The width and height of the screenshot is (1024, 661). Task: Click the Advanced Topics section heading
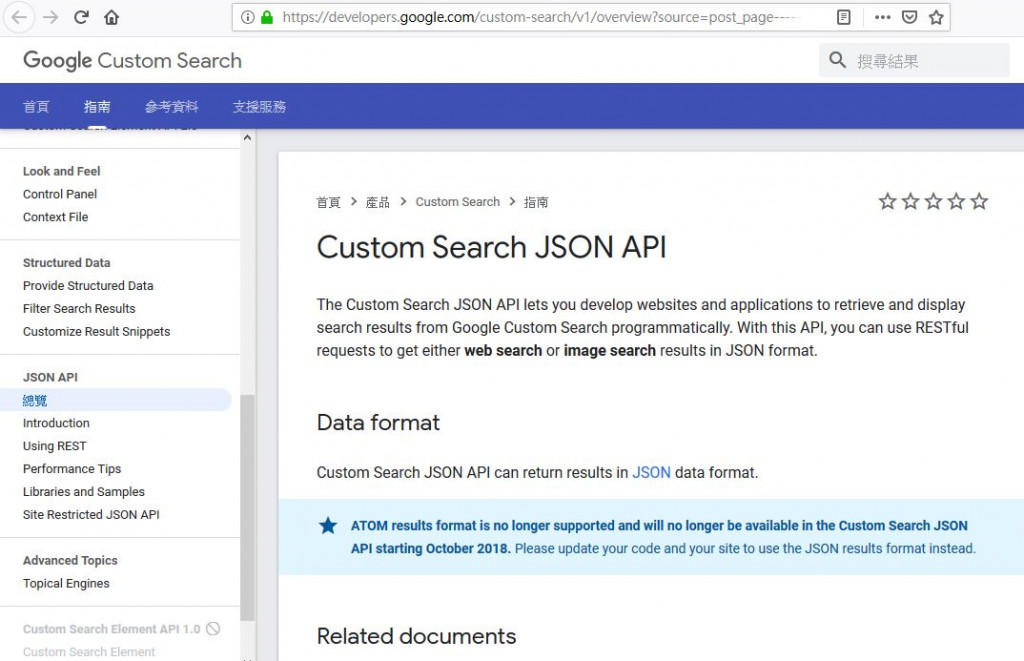(x=70, y=560)
